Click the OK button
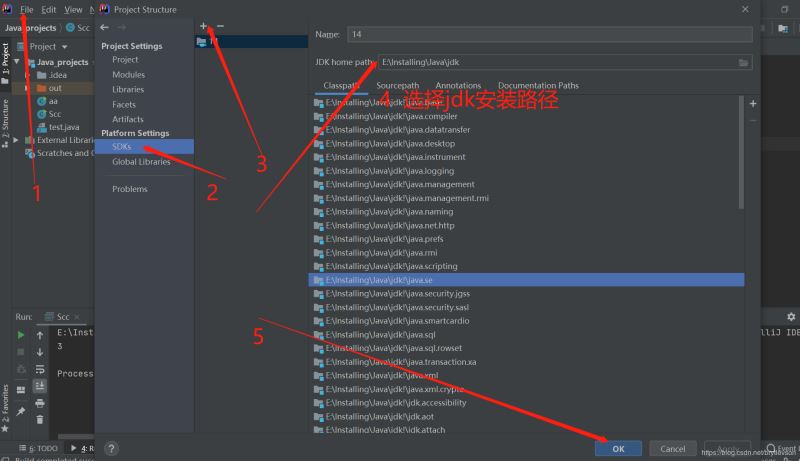The image size is (800, 461). coord(618,449)
